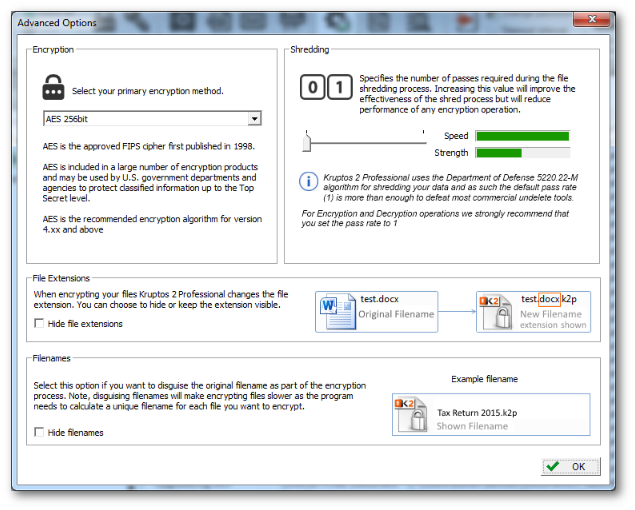Click the shredding passes slider thumb

pyautogui.click(x=307, y=143)
